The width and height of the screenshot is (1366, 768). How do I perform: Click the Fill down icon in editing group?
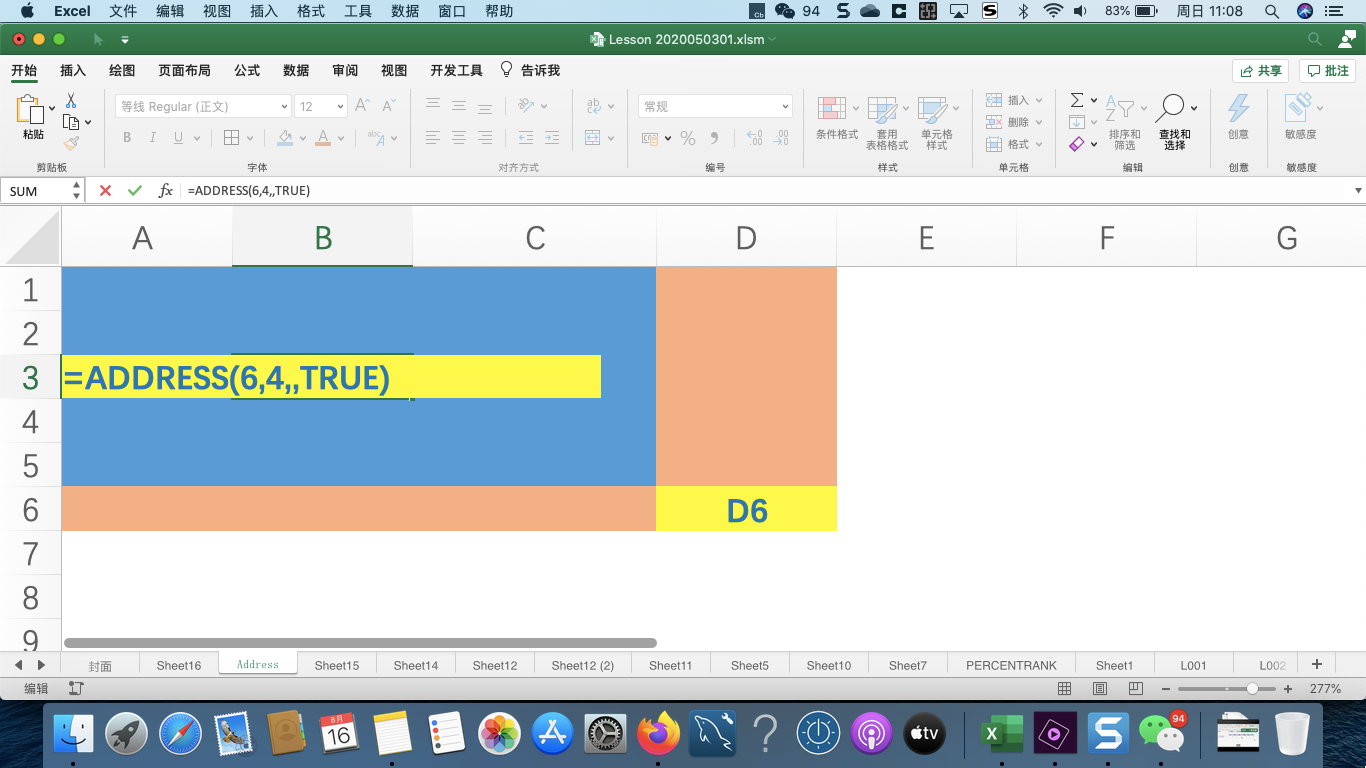1077,122
